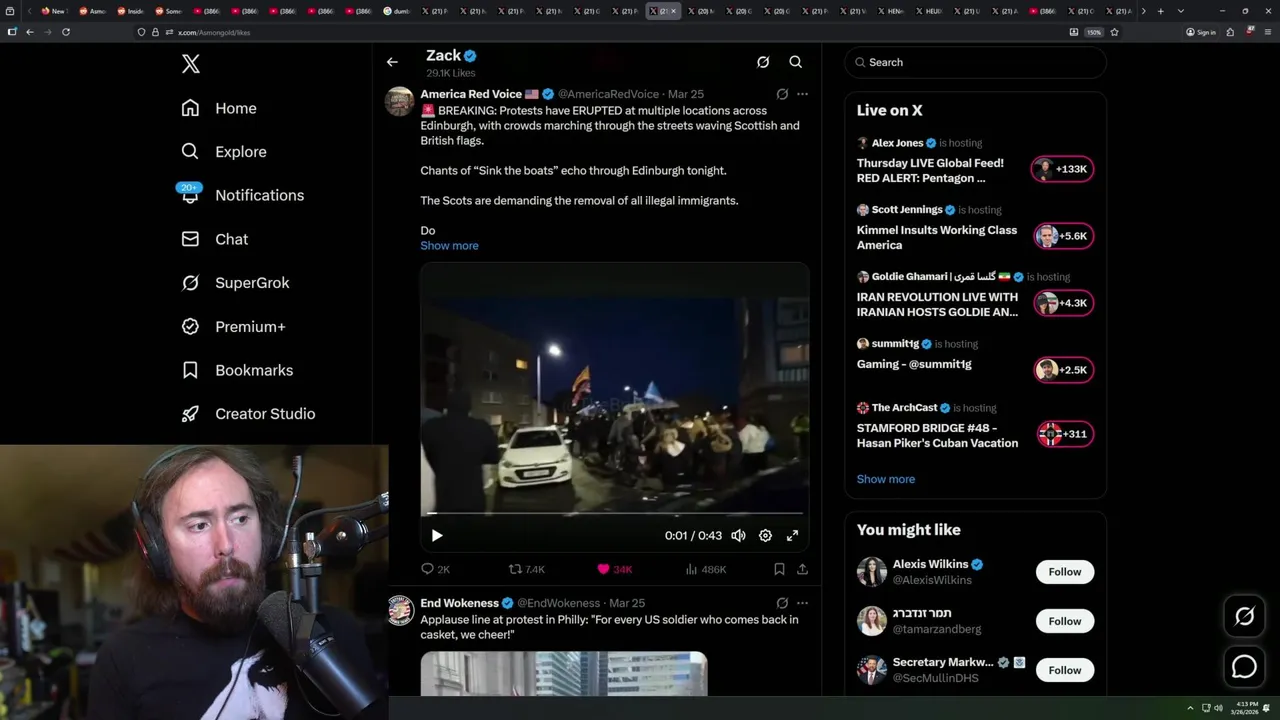Open the Alexis Wilkins profile avatar
1280x720 pixels.
[872, 572]
